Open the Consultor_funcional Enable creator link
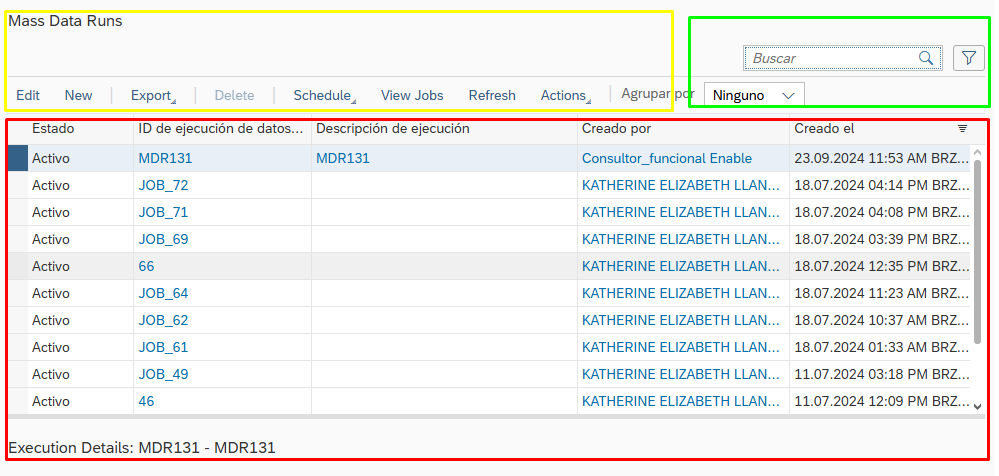999x476 pixels. coord(666,158)
